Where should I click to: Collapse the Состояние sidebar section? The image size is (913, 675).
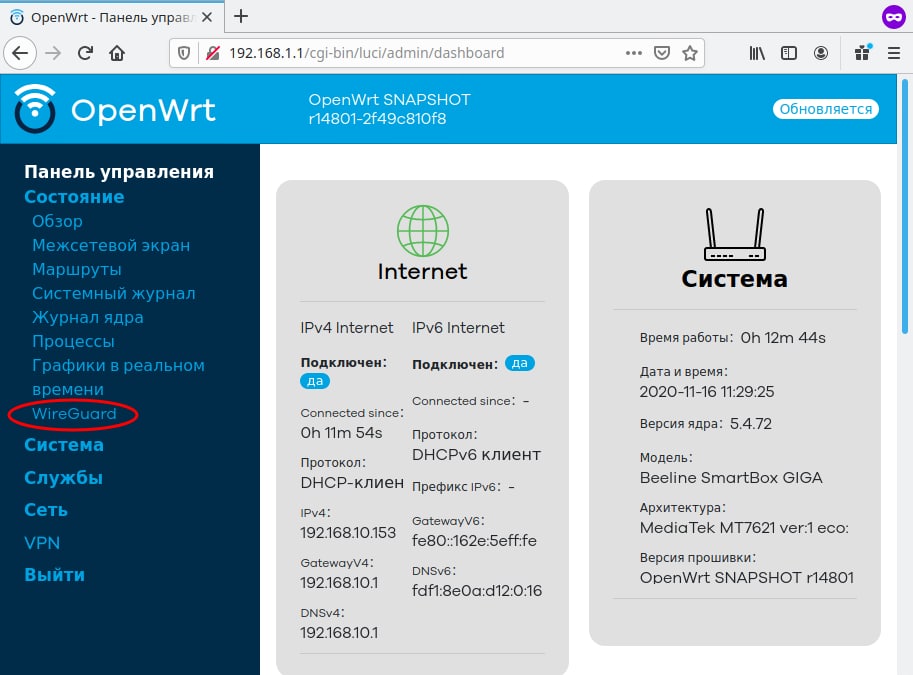tap(74, 197)
